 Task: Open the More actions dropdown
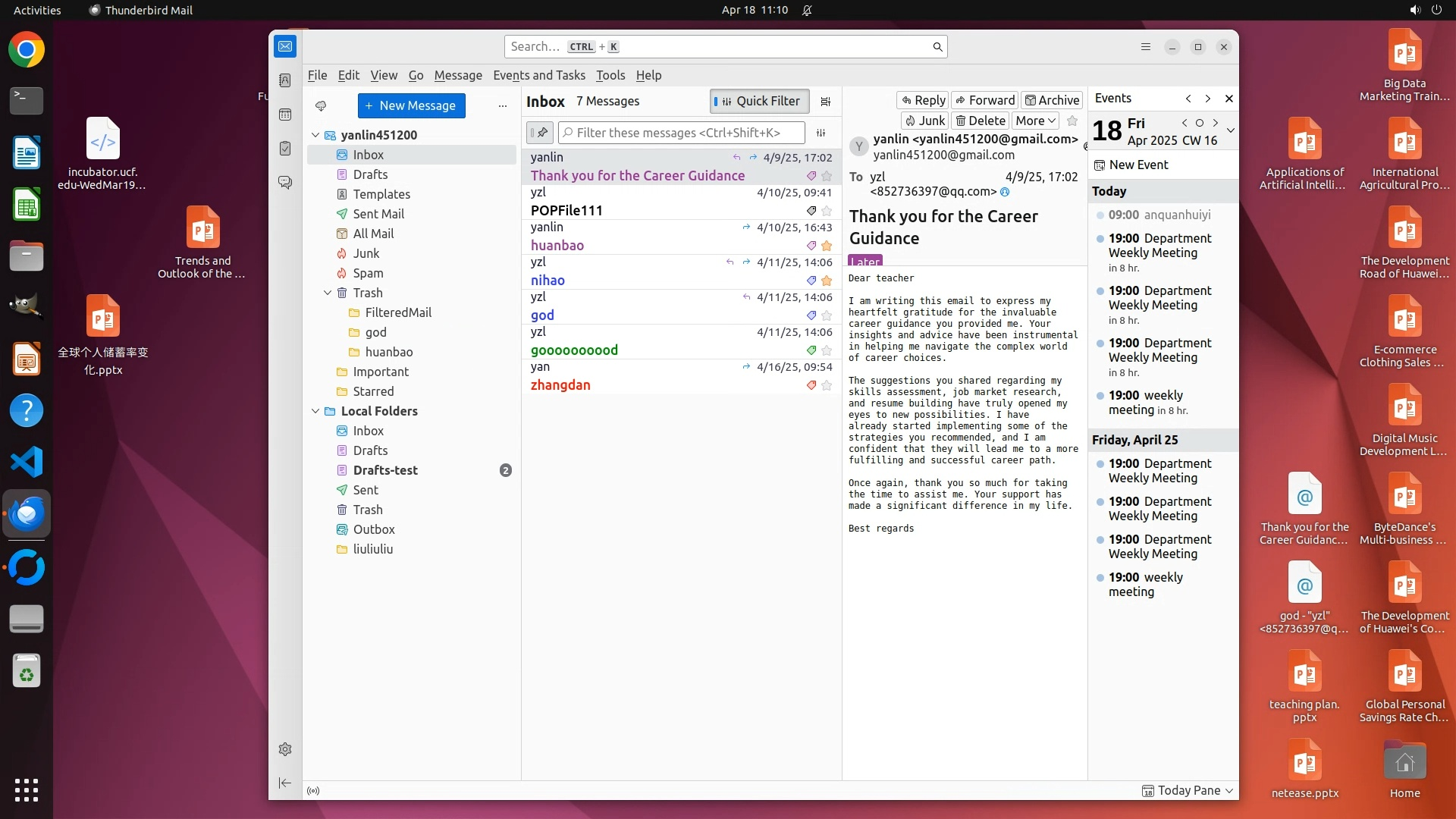pos(1035,121)
